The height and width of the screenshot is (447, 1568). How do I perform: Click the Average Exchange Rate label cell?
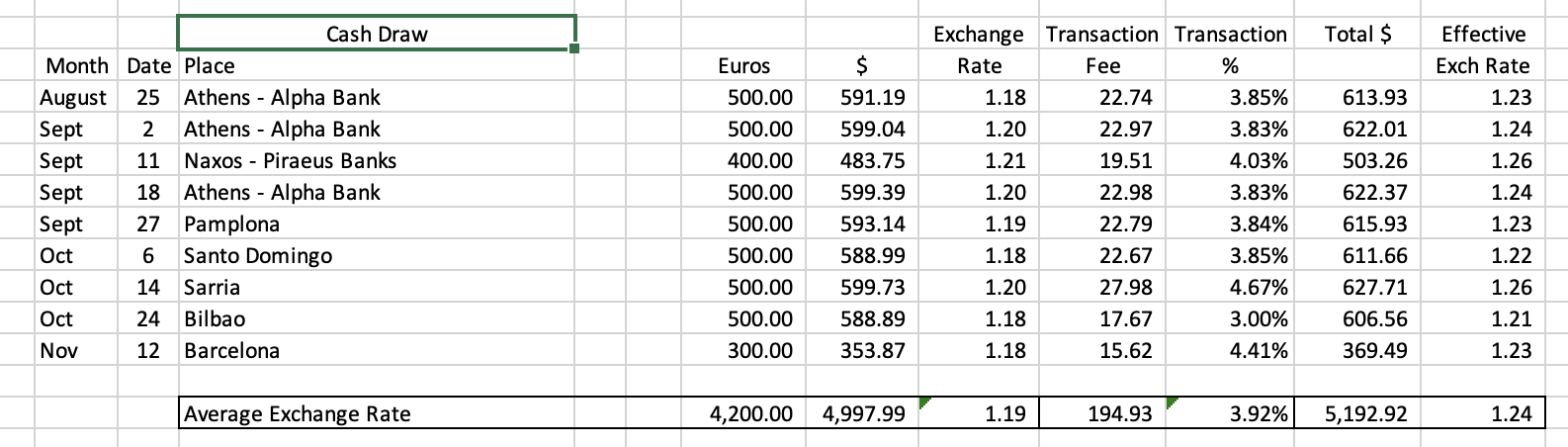pos(298,413)
